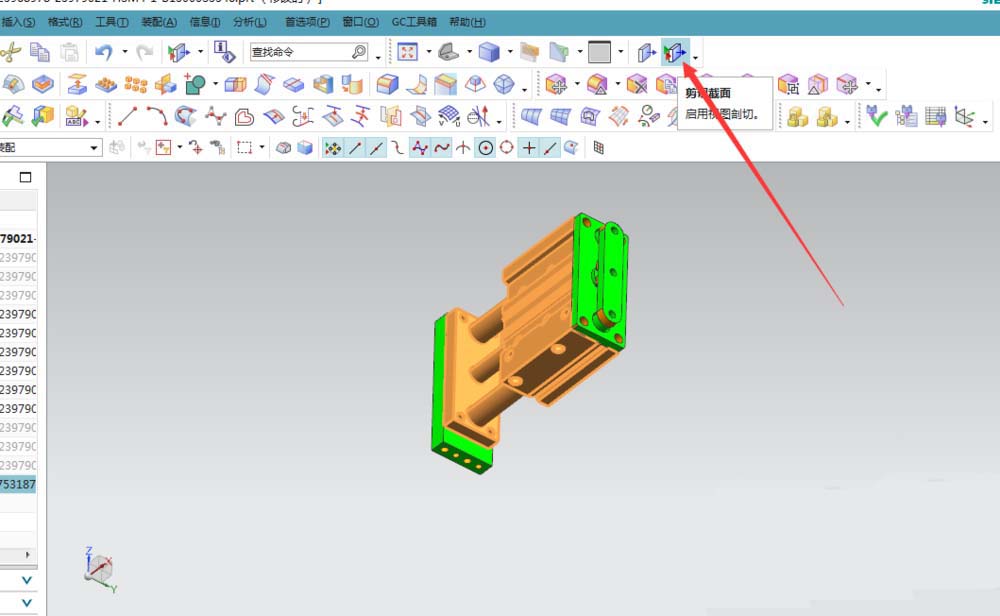Open the 装配 selection filter combo box
Image resolution: width=1000 pixels, height=616 pixels.
(50, 148)
